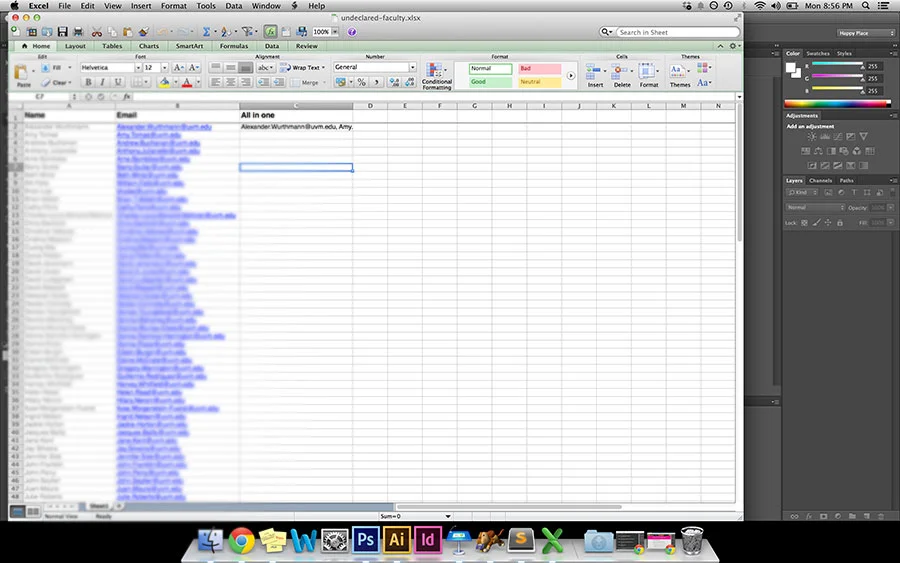Toggle align top vertical alignment

(216, 68)
